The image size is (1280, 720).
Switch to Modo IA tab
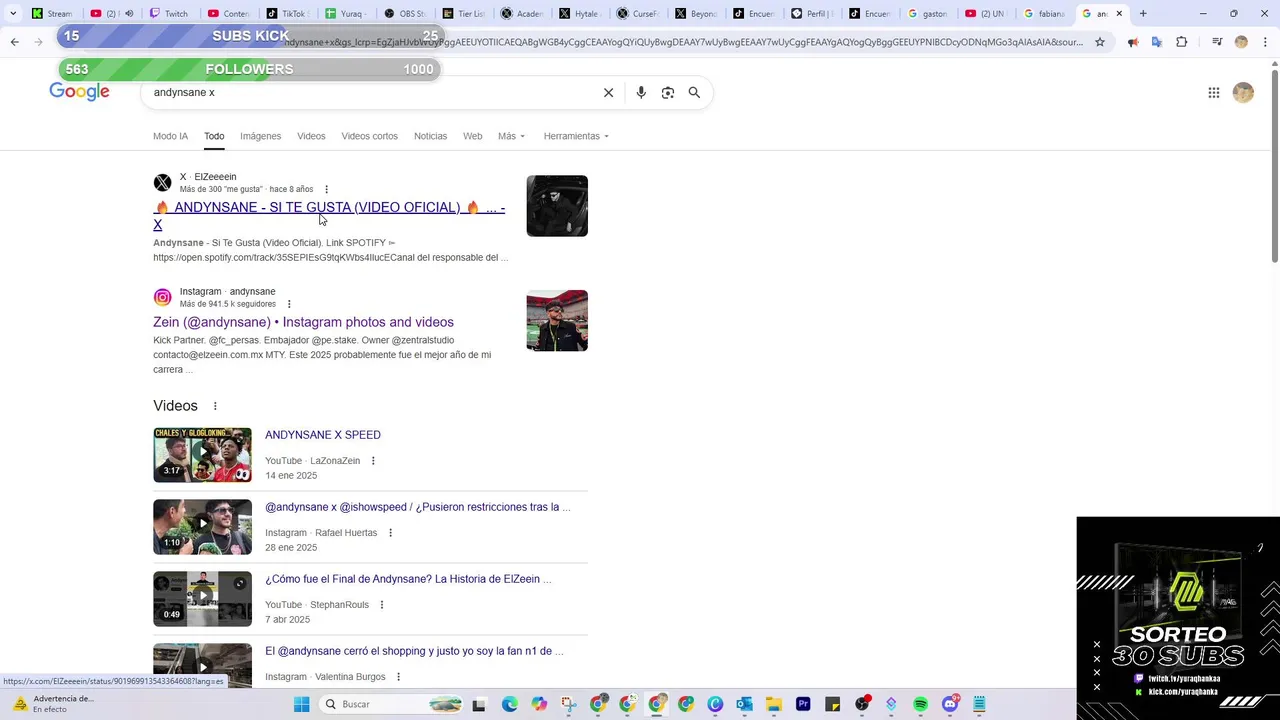click(170, 136)
